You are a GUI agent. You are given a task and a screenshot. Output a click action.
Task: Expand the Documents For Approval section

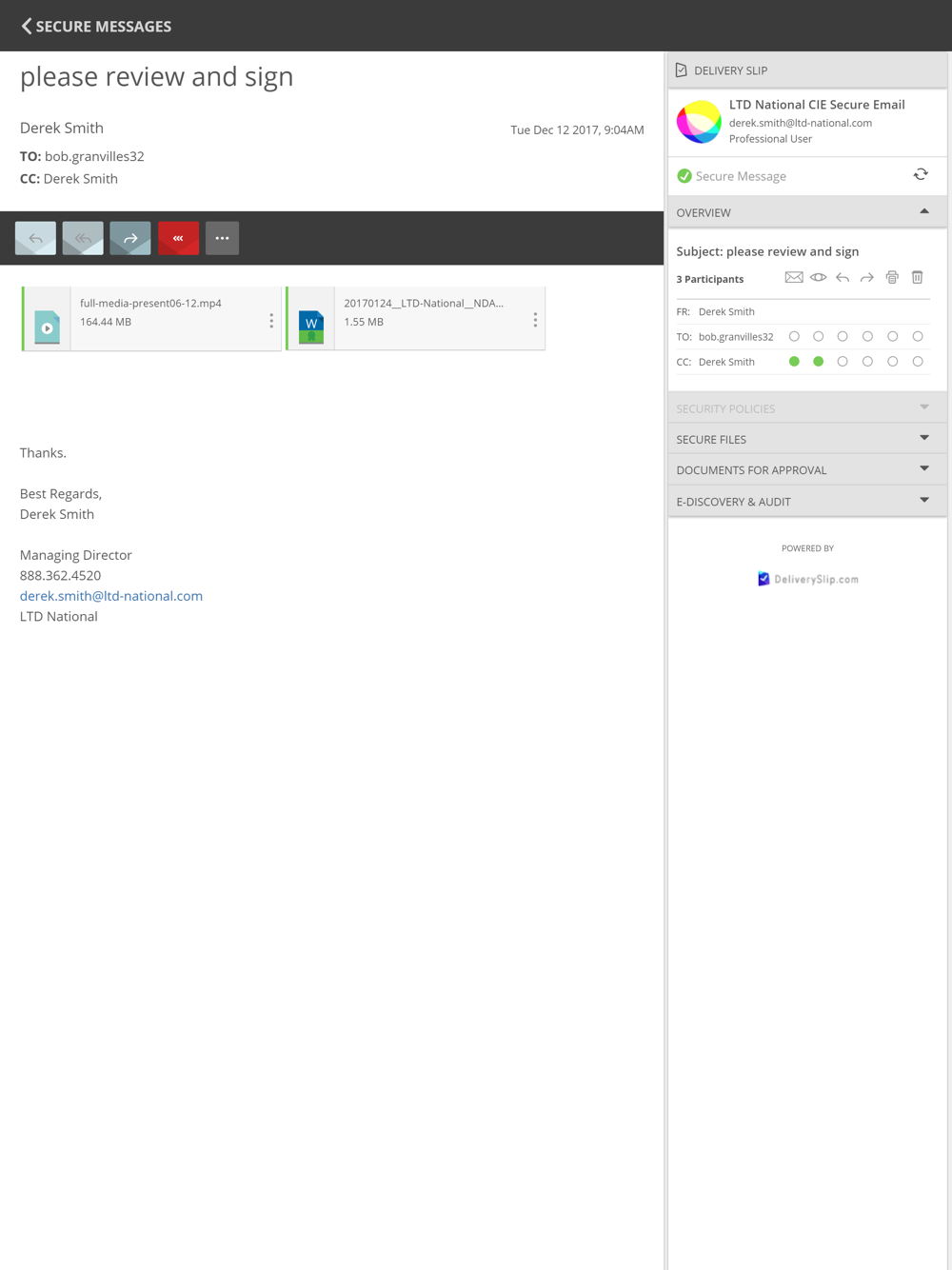(807, 470)
